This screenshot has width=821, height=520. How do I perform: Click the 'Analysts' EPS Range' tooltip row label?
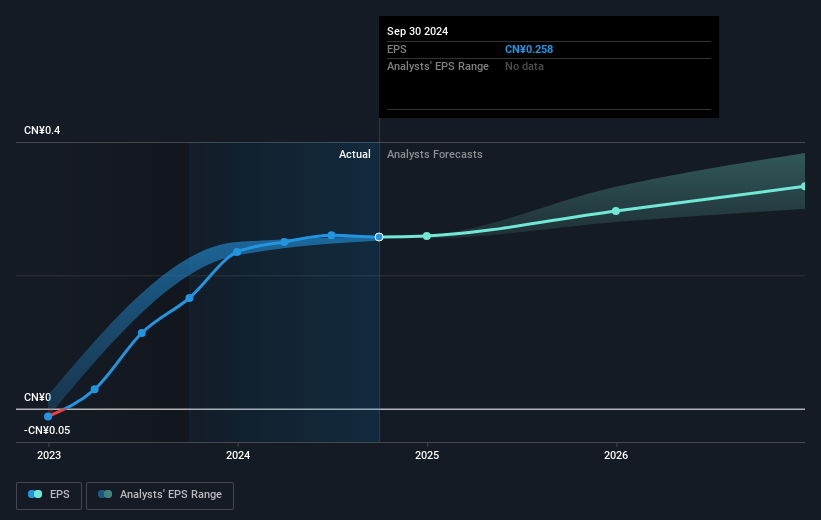(438, 67)
